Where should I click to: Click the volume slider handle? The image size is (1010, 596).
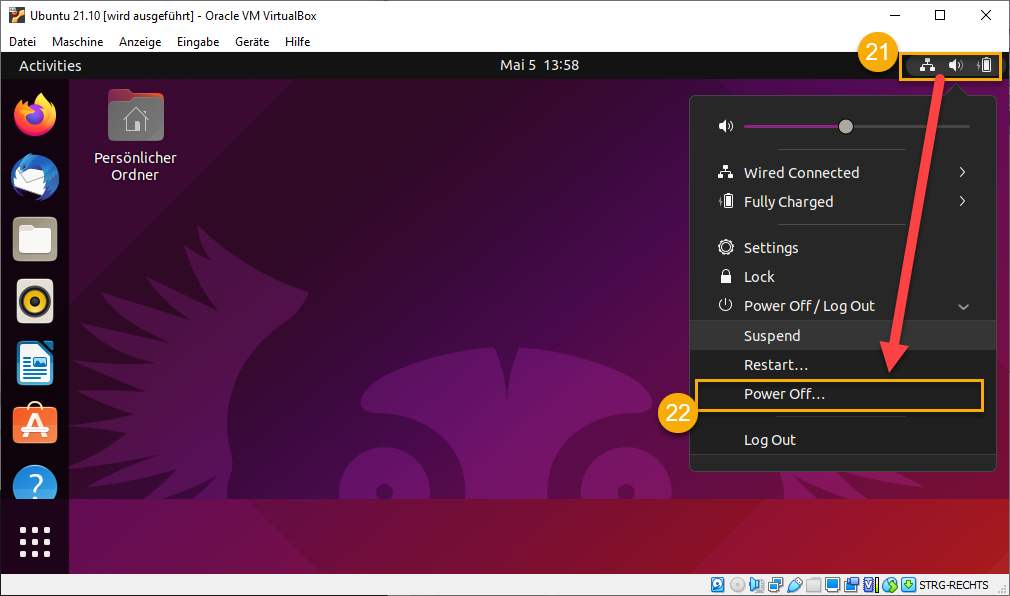click(846, 126)
